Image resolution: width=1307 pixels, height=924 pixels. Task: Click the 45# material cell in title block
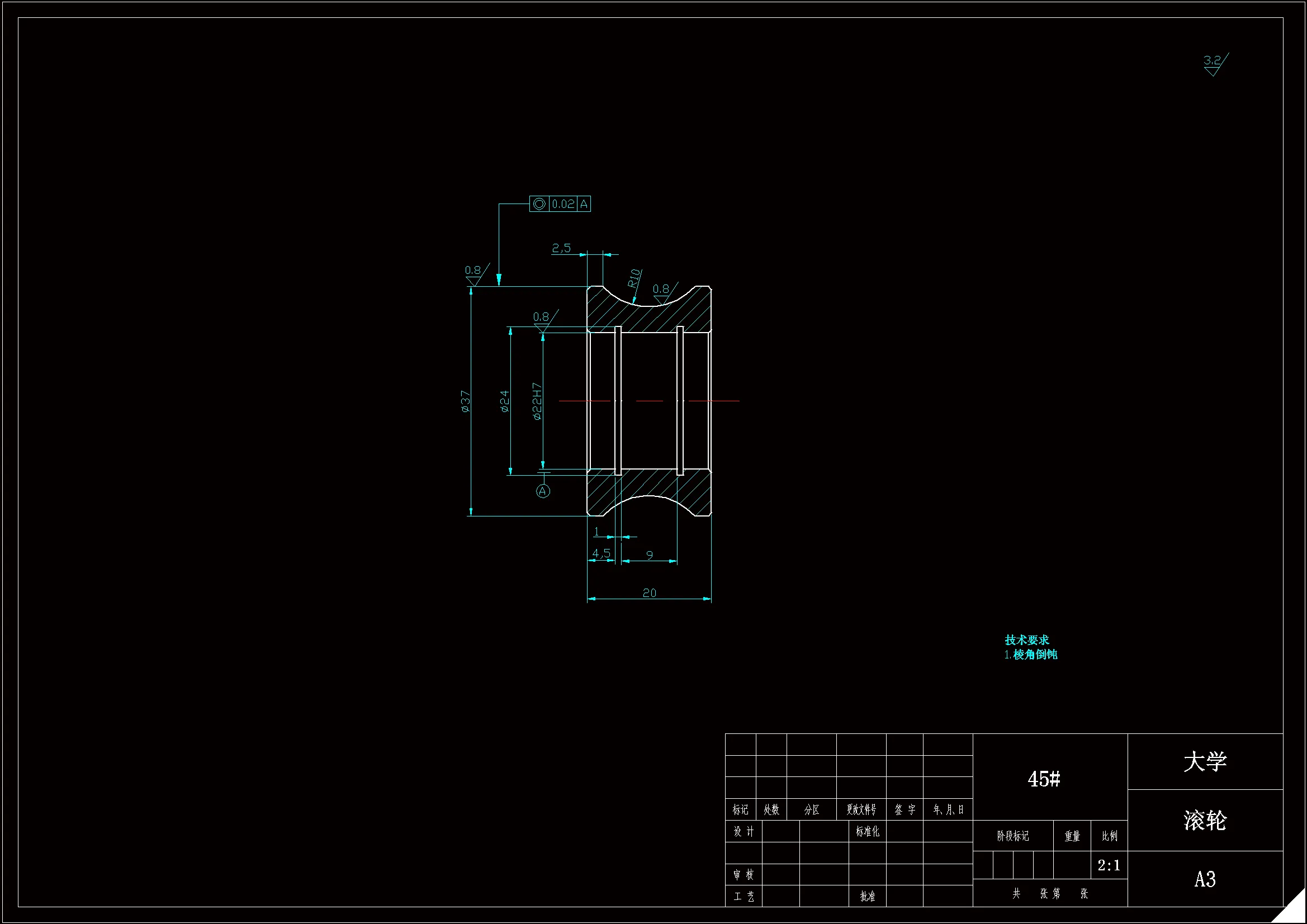pos(1044,779)
